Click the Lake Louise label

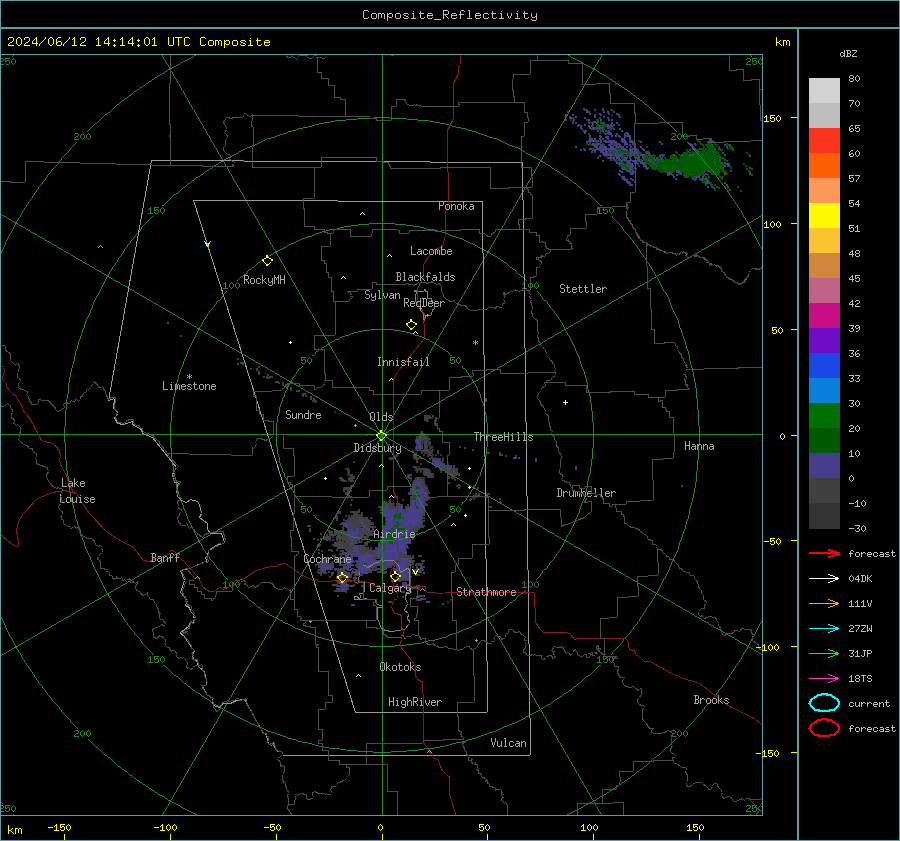[77, 491]
